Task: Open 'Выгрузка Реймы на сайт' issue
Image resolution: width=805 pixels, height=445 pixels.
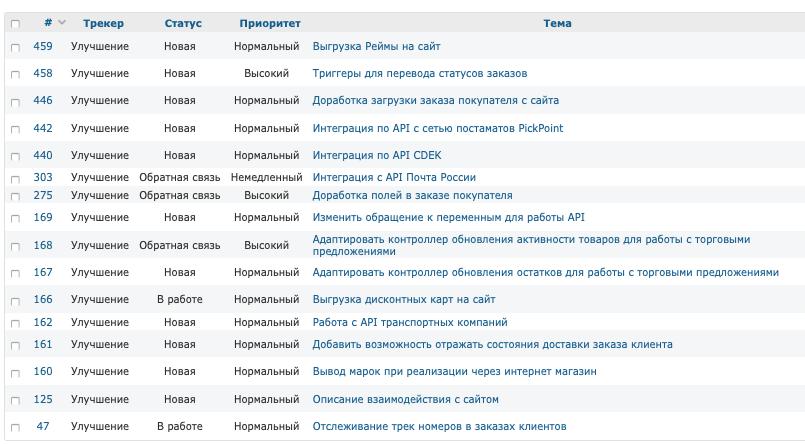Action: tap(376, 46)
